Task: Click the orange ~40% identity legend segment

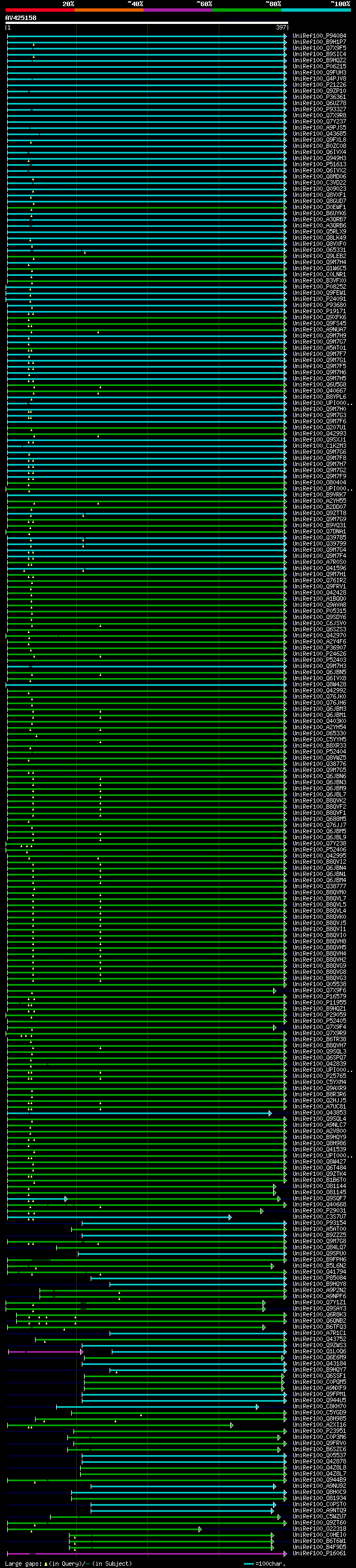Action: pos(109,10)
